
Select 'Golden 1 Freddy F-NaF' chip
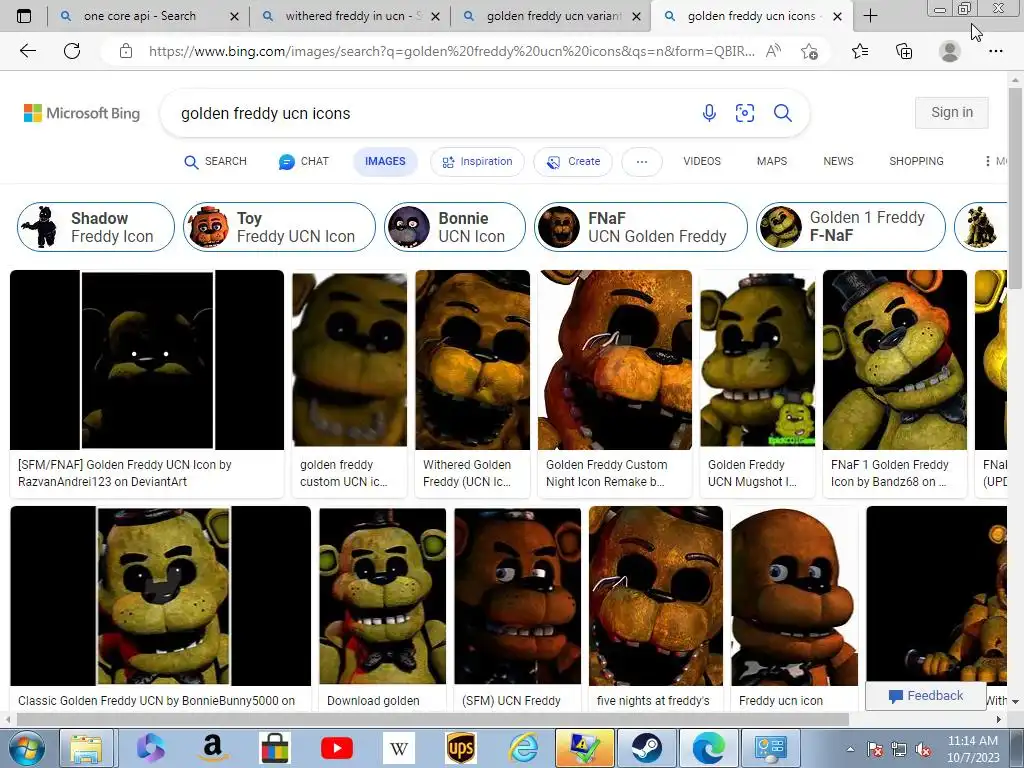pos(851,227)
